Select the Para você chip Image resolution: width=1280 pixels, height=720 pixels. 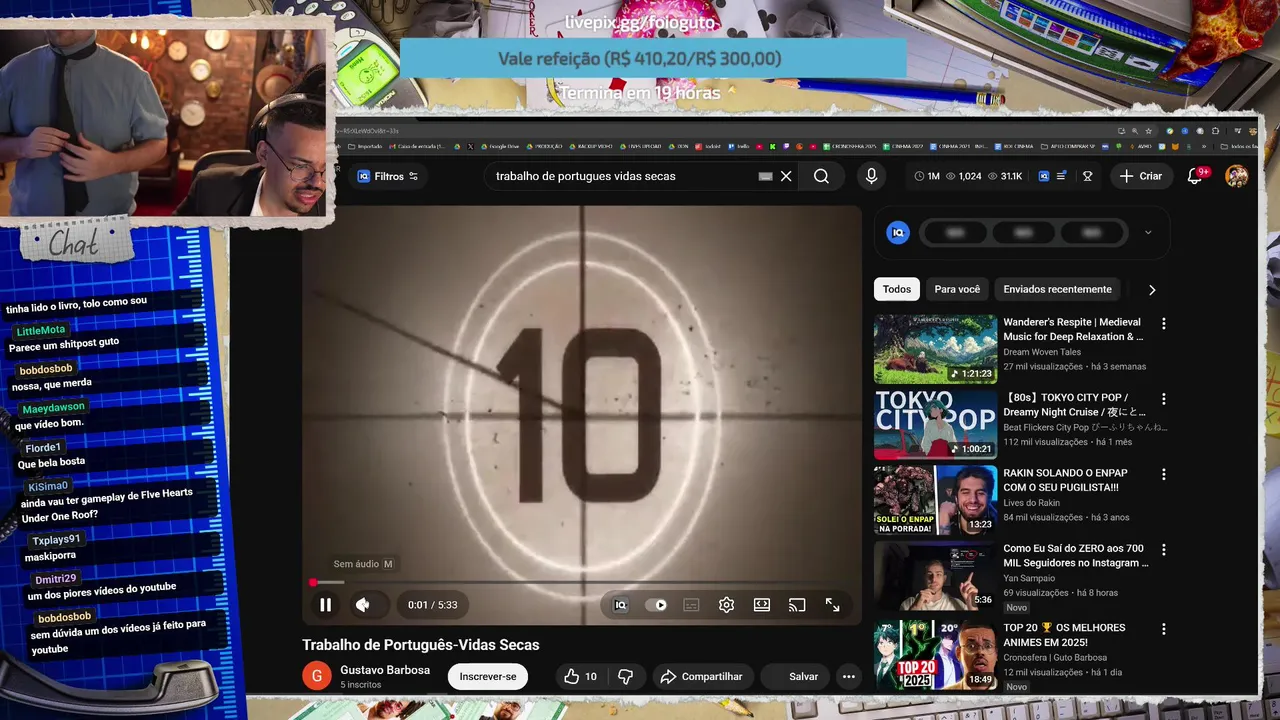[x=957, y=289]
